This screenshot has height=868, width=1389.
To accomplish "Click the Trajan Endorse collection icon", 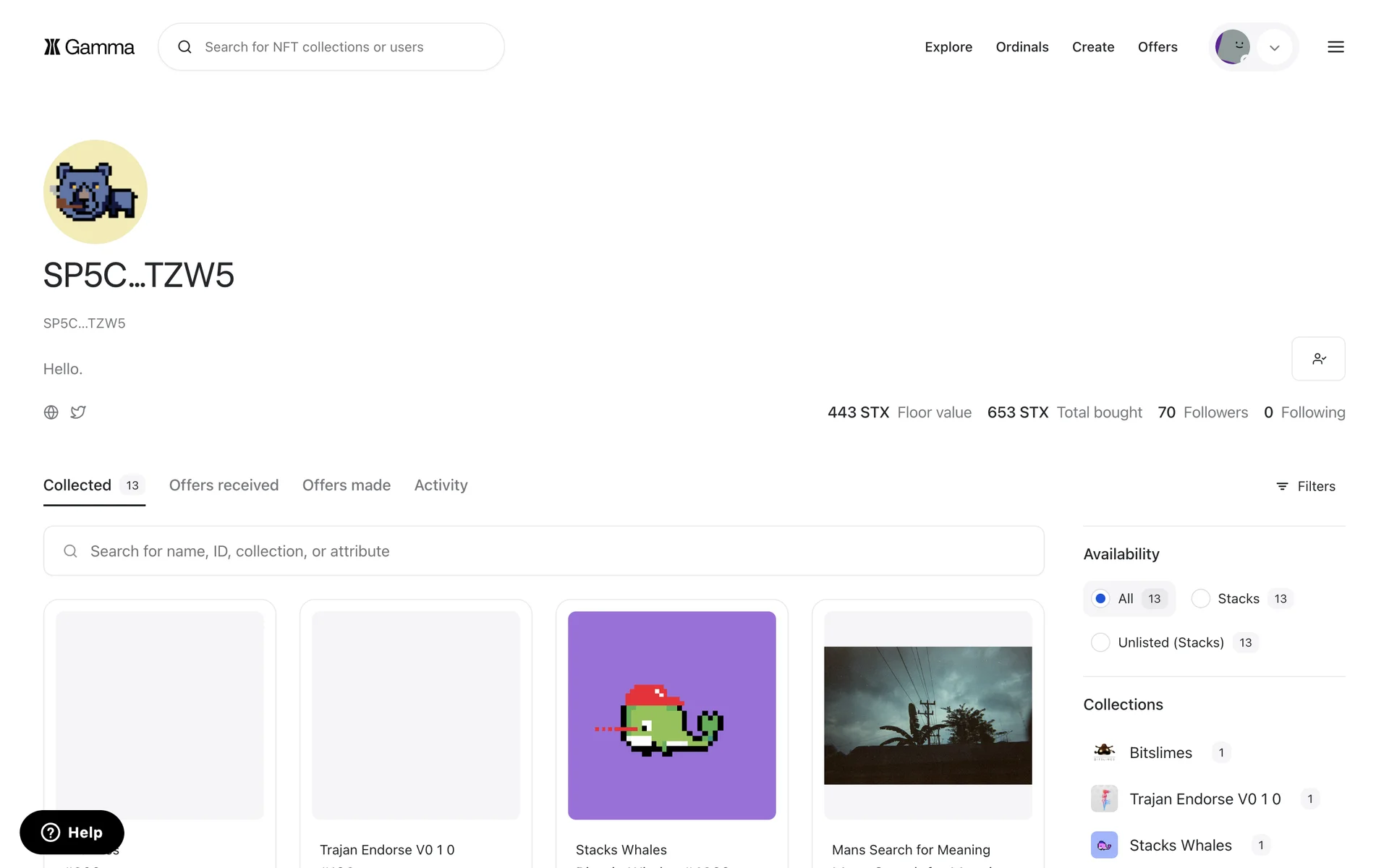I will click(1104, 799).
